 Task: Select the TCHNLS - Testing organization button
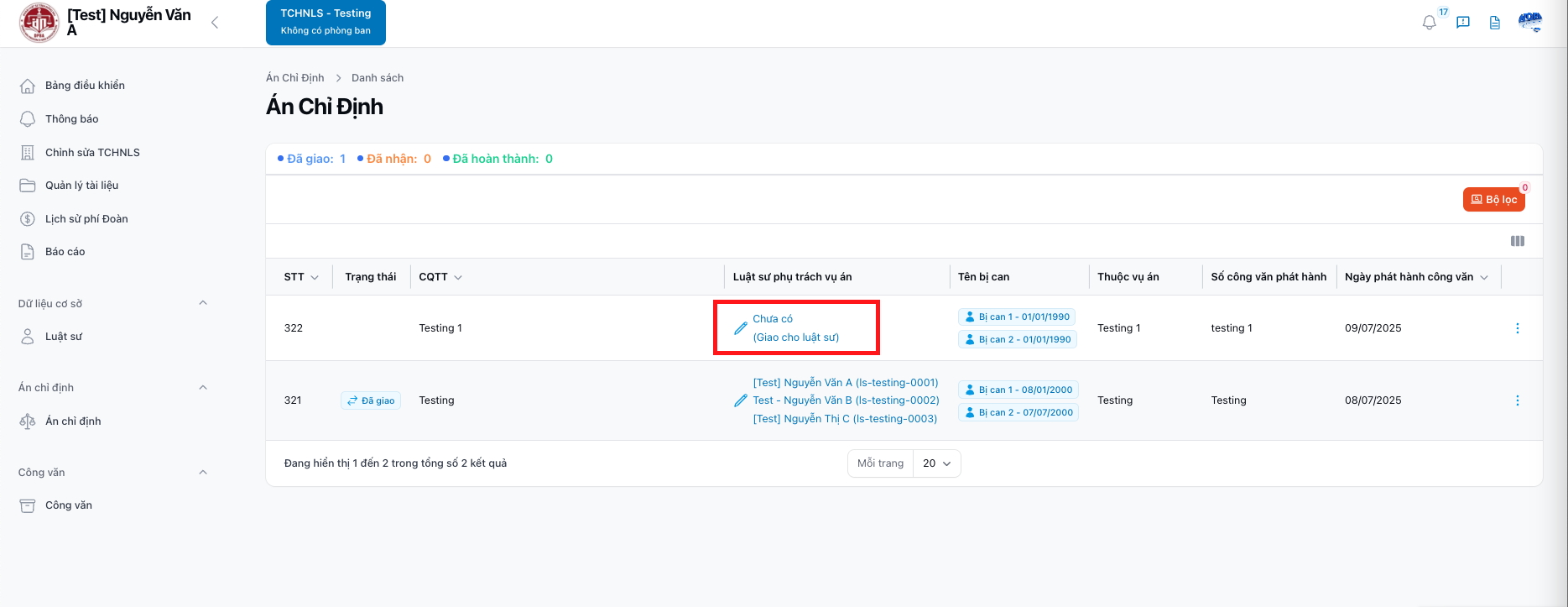(x=326, y=23)
